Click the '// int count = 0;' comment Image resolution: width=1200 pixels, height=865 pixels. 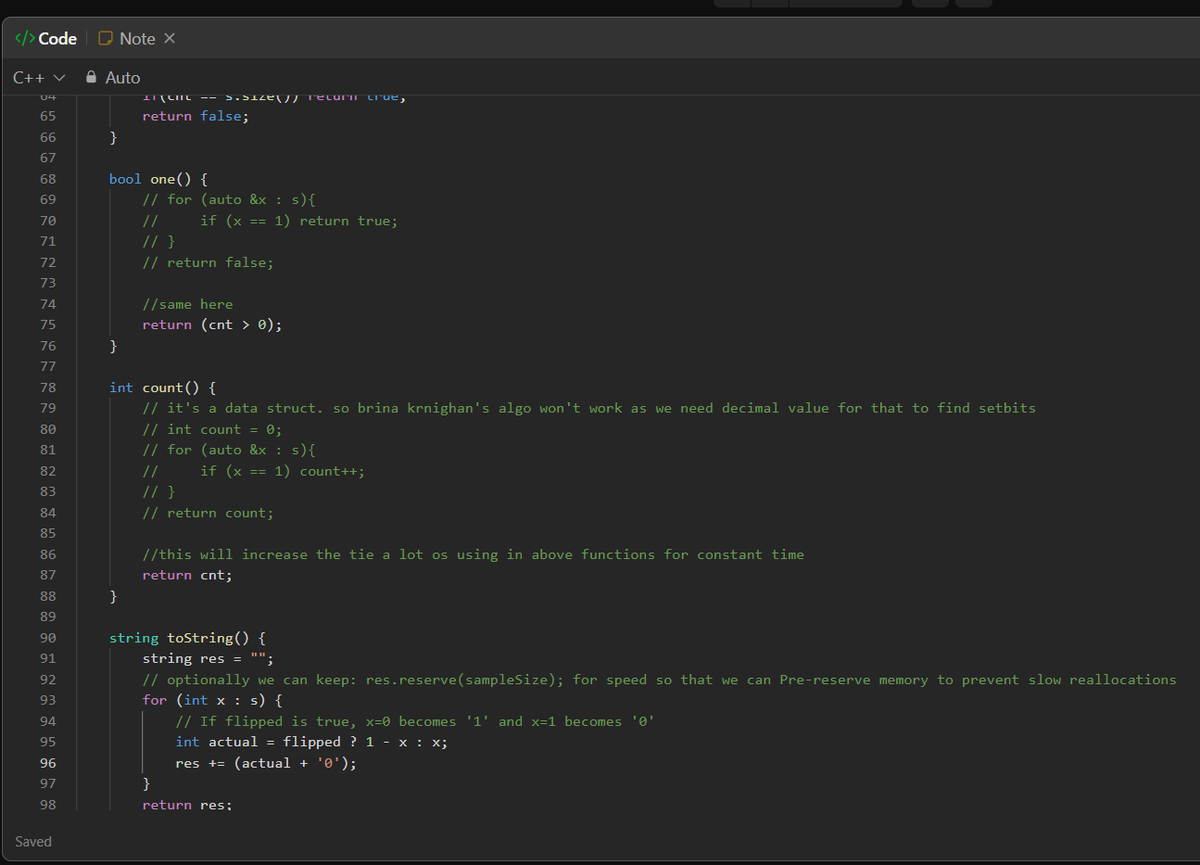(212, 429)
